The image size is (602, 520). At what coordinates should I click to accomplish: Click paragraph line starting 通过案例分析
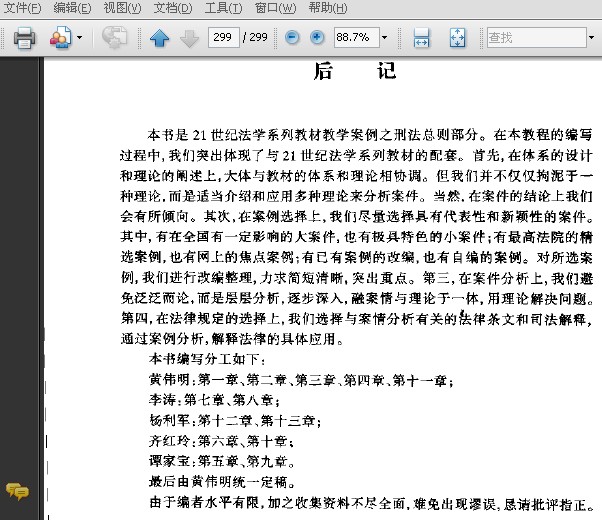tap(232, 339)
